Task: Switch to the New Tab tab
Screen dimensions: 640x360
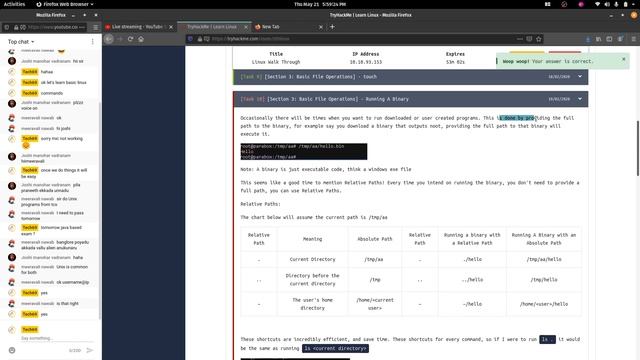Action: click(288, 27)
